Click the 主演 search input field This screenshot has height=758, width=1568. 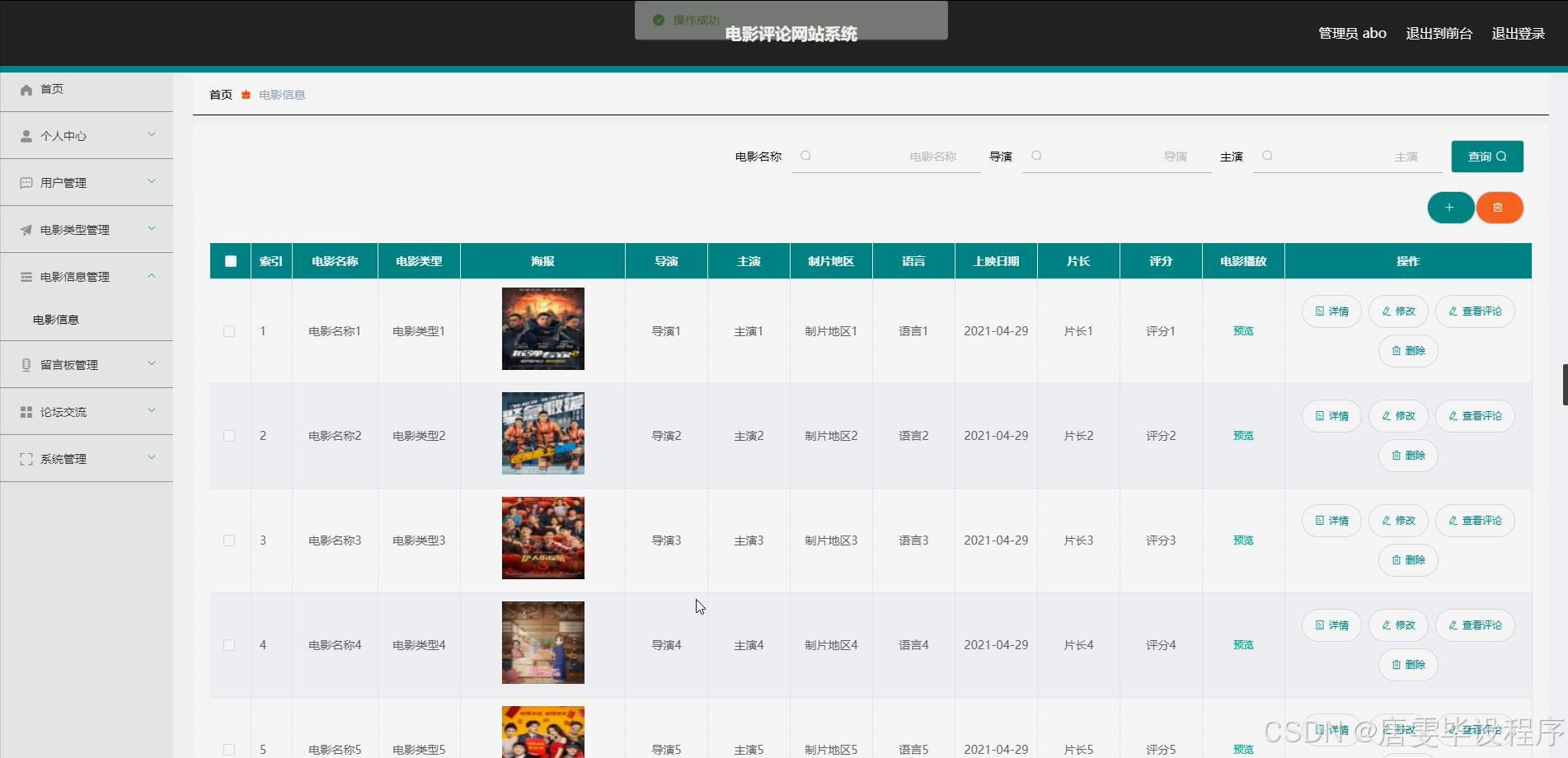point(1348,157)
